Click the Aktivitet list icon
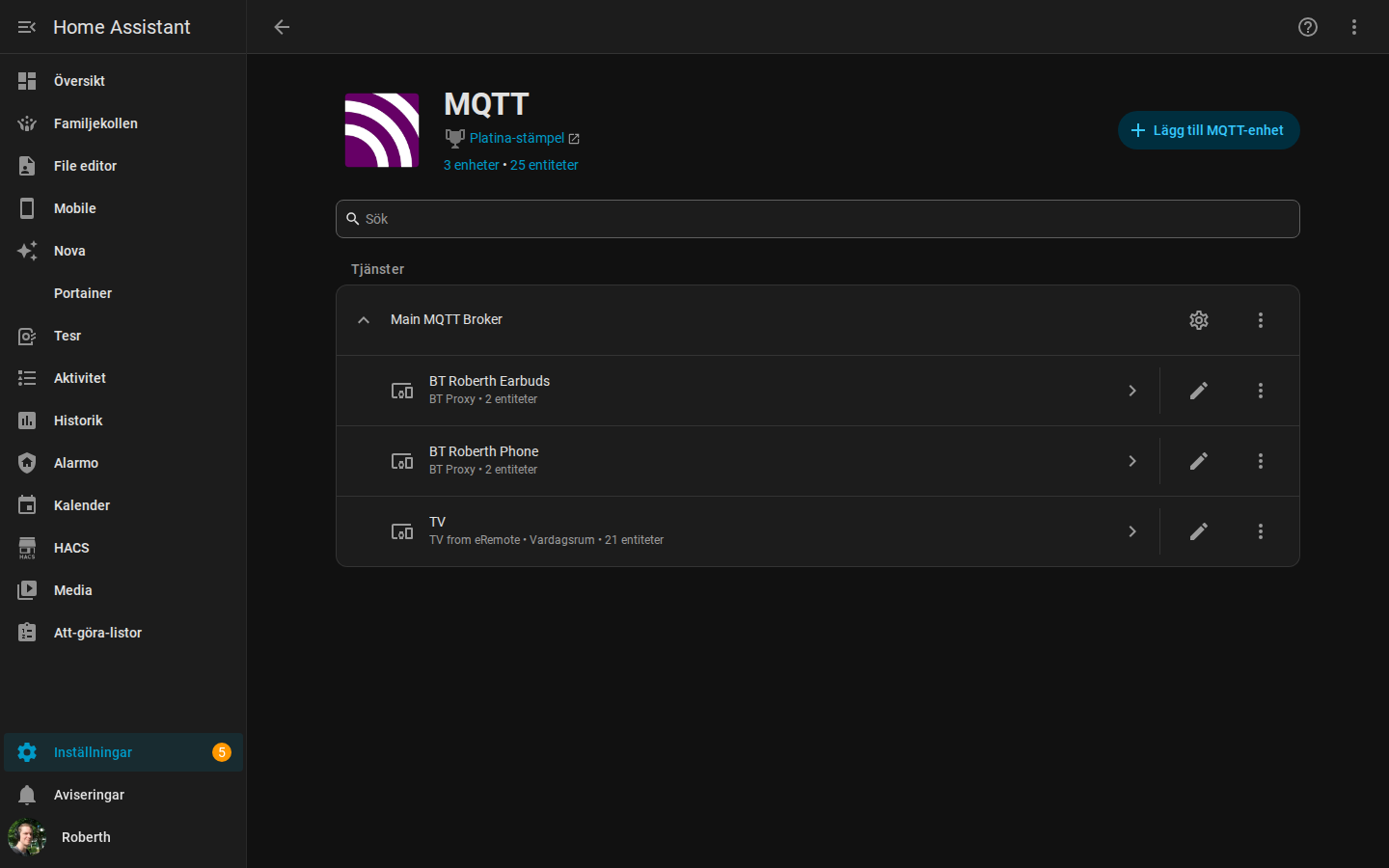 click(27, 378)
